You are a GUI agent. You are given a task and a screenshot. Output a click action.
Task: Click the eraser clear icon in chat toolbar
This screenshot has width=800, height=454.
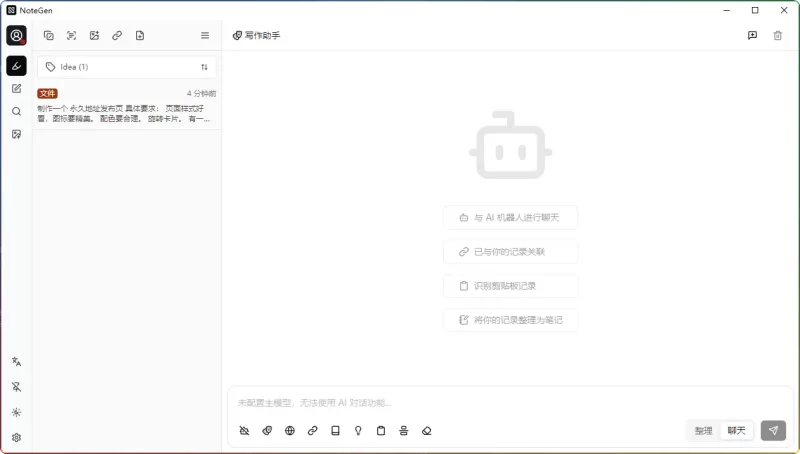pos(427,431)
